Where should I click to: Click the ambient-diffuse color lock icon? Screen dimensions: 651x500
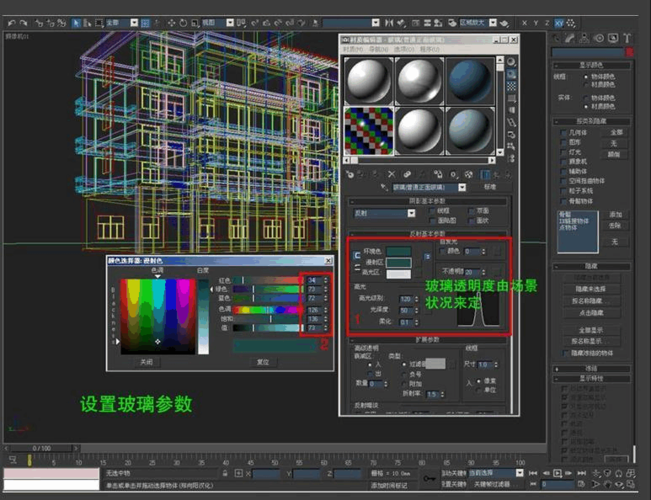click(x=357, y=255)
